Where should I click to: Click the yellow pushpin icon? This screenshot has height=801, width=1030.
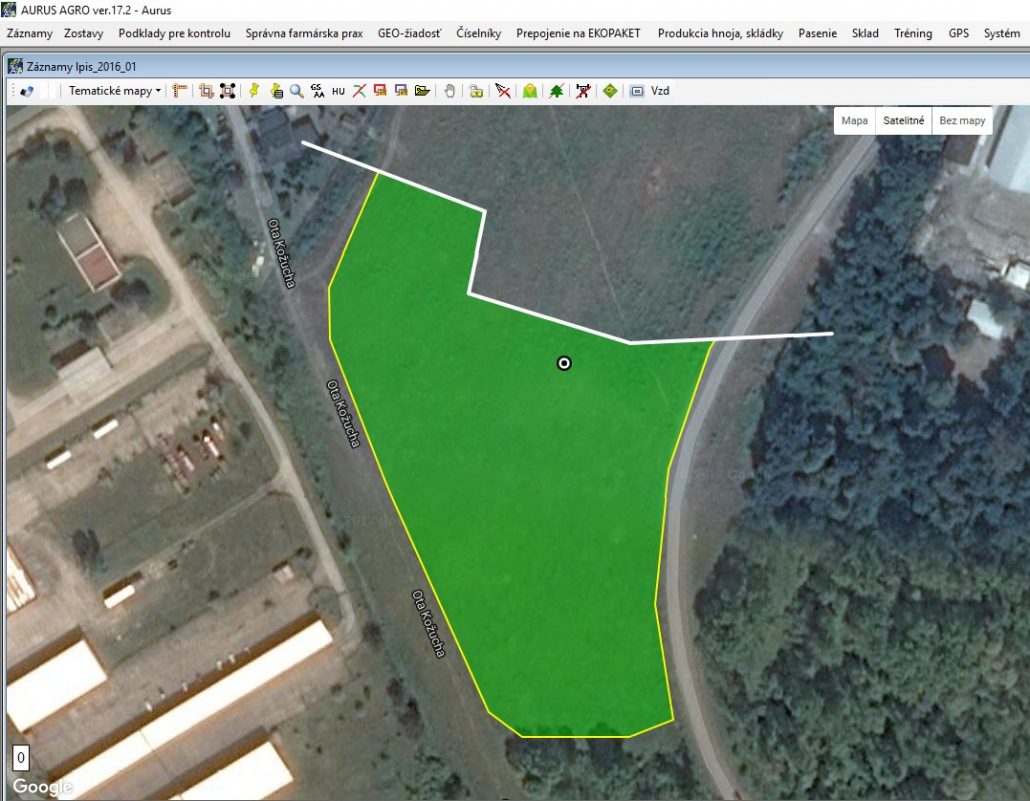tap(254, 91)
